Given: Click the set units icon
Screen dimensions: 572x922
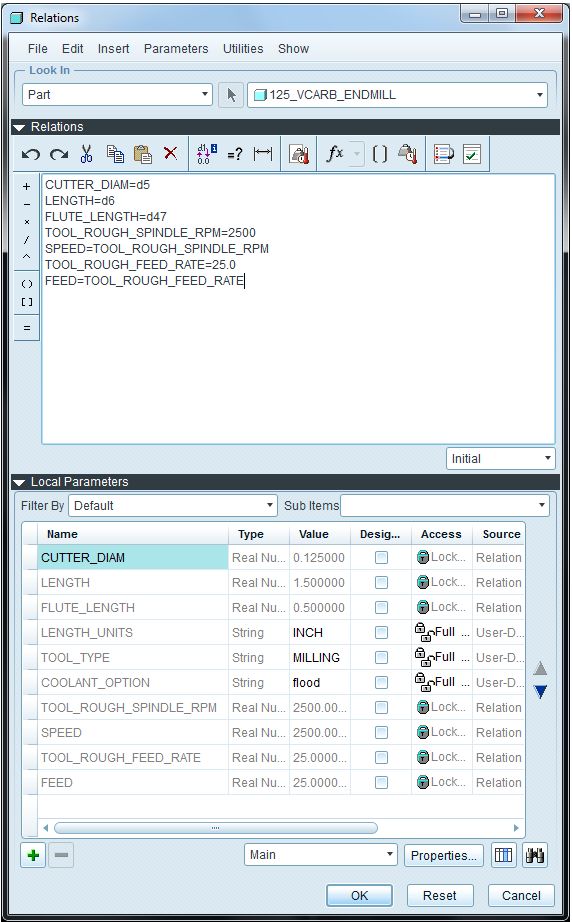Looking at the screenshot, I should (299, 154).
